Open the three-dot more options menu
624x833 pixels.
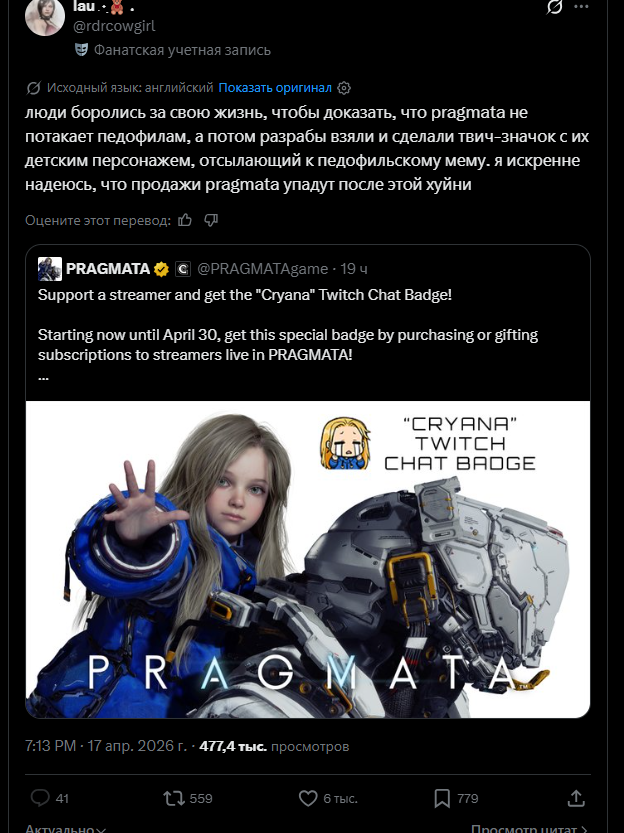(x=582, y=7)
